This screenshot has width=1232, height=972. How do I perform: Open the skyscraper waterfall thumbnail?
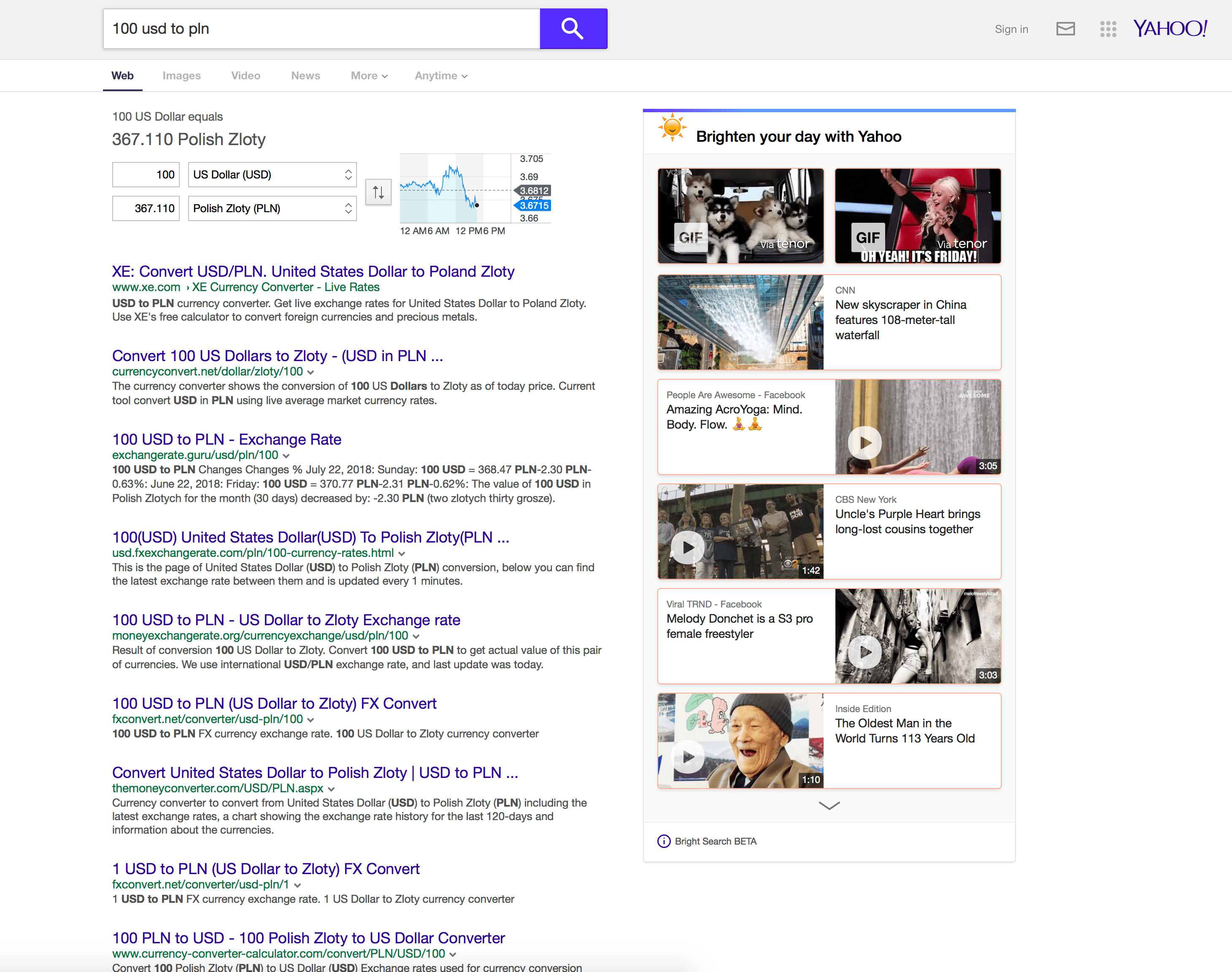pyautogui.click(x=740, y=322)
